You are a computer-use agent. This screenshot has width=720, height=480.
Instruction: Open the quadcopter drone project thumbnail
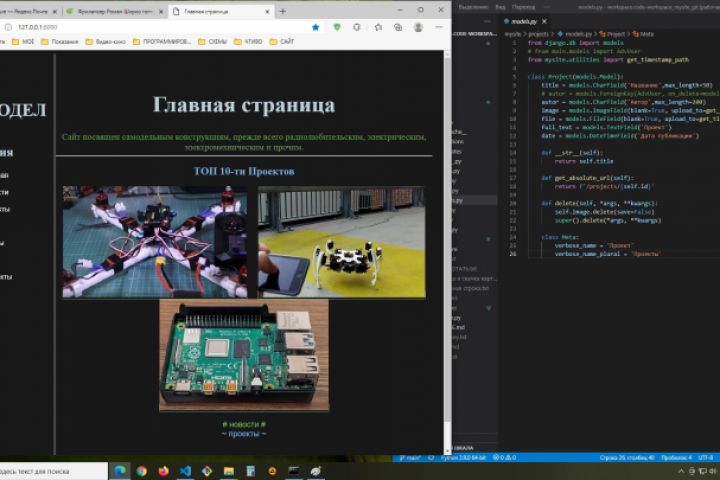point(155,242)
